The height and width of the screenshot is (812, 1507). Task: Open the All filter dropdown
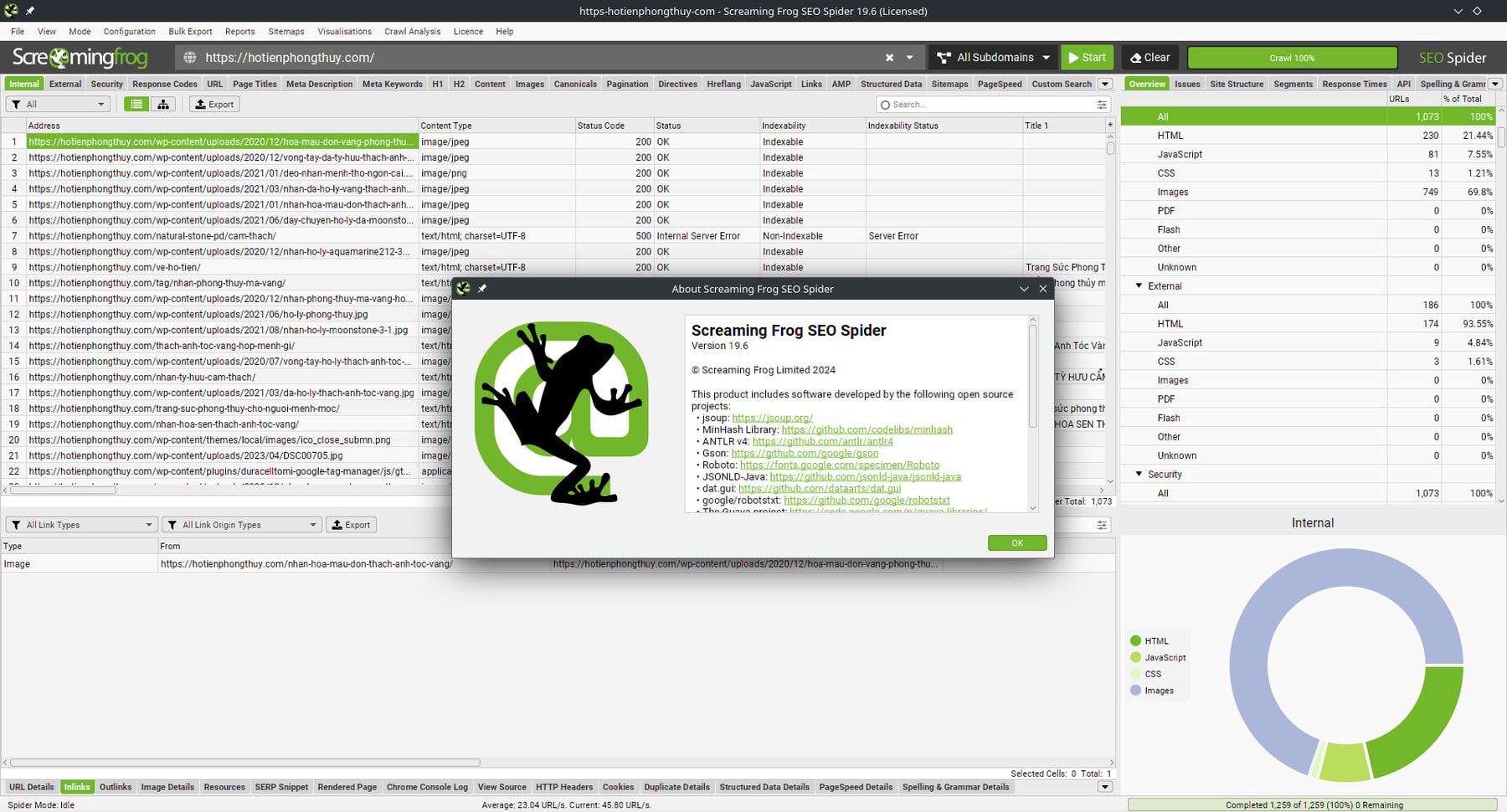coord(59,104)
